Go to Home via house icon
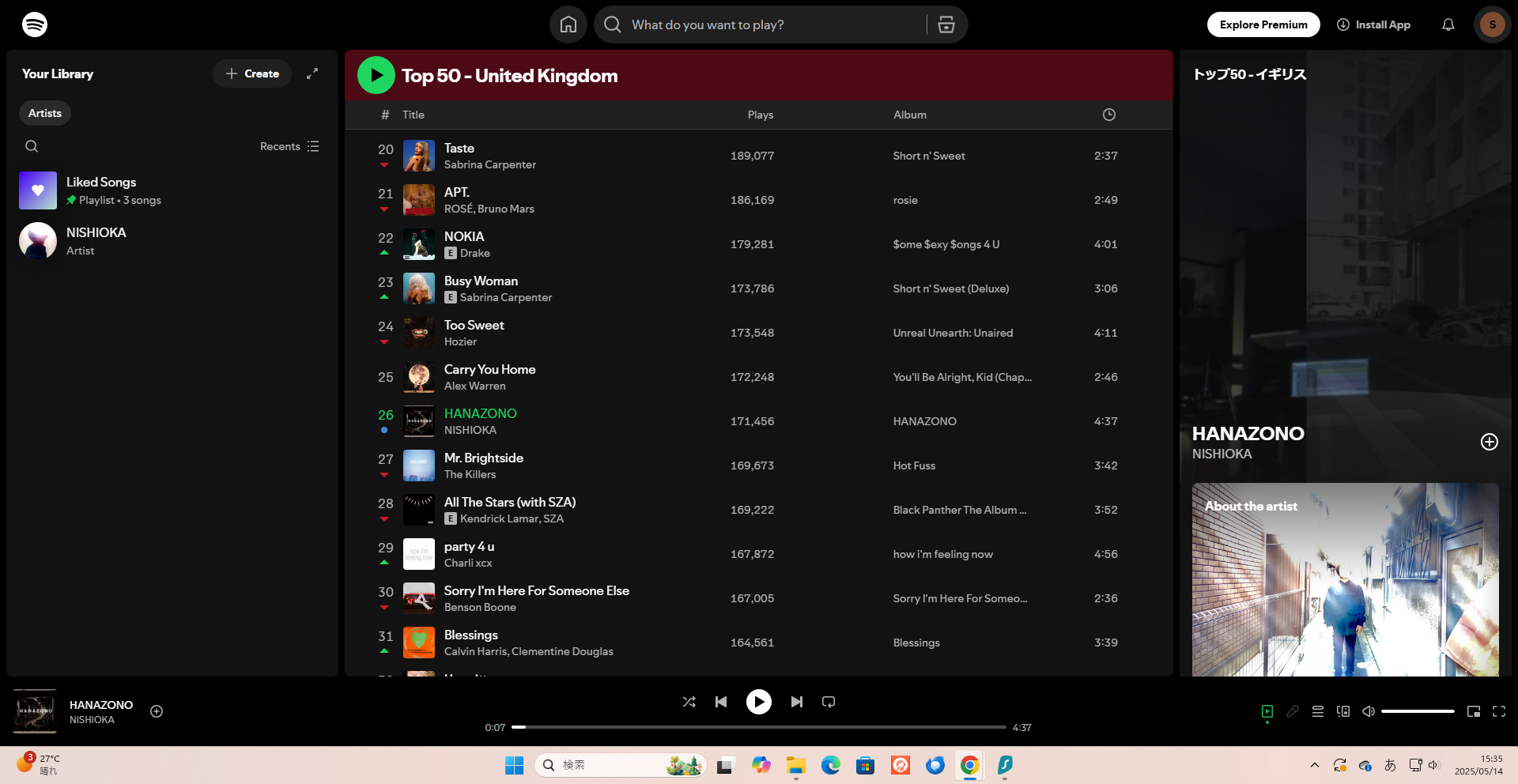The width and height of the screenshot is (1518, 784). [568, 24]
